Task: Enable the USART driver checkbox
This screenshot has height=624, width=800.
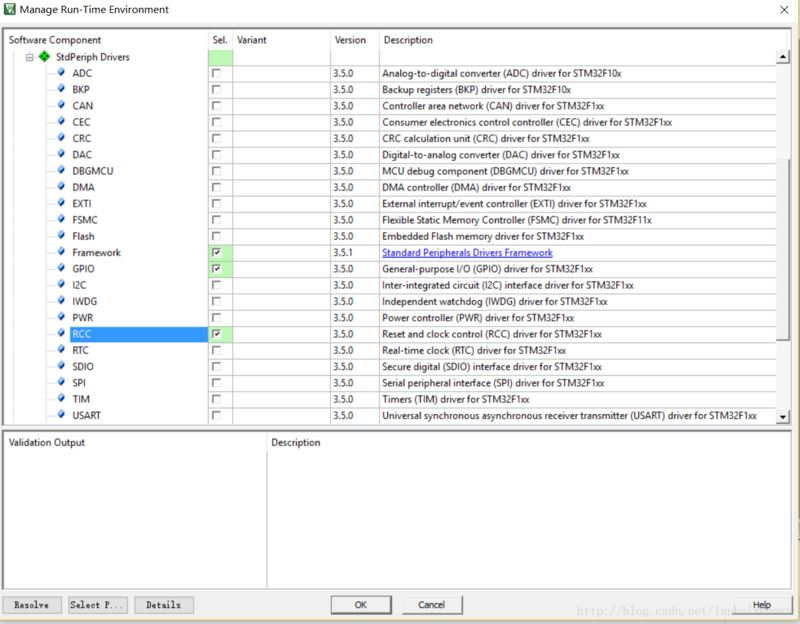Action: 217,415
